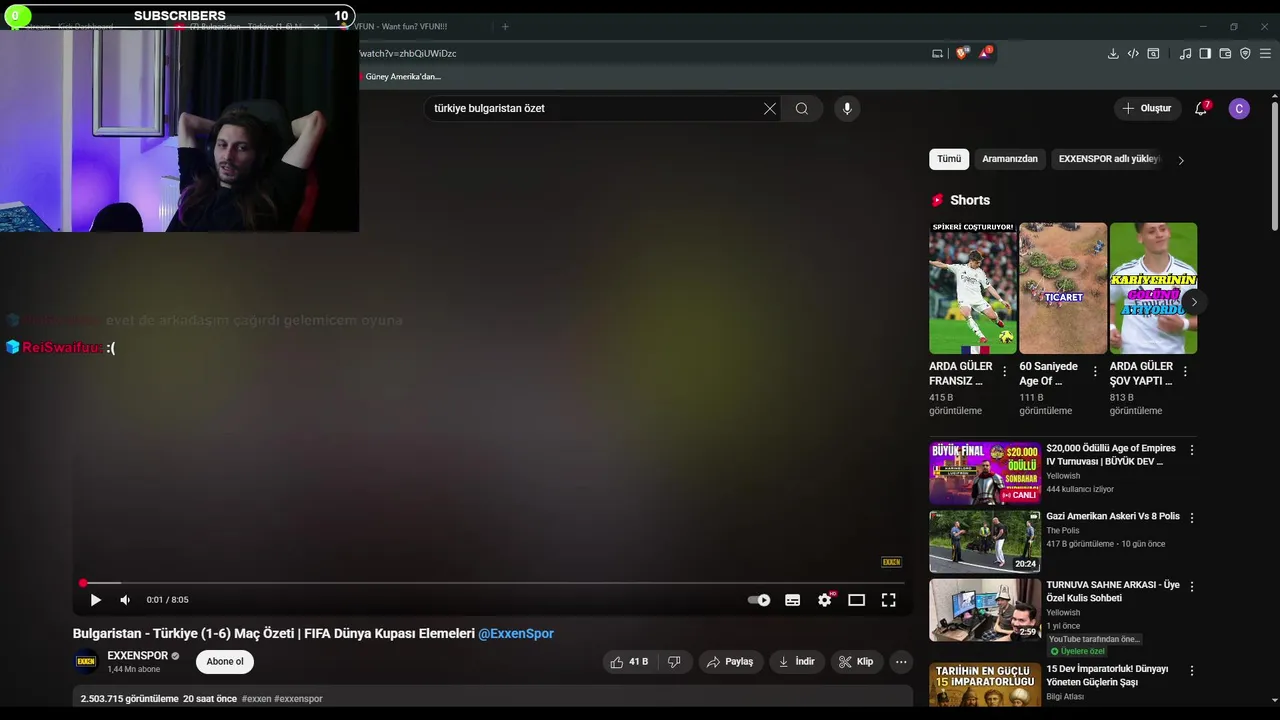Screen dimensions: 1280x720
Task: Open Brave Rewards triangle icon
Action: 985,53
